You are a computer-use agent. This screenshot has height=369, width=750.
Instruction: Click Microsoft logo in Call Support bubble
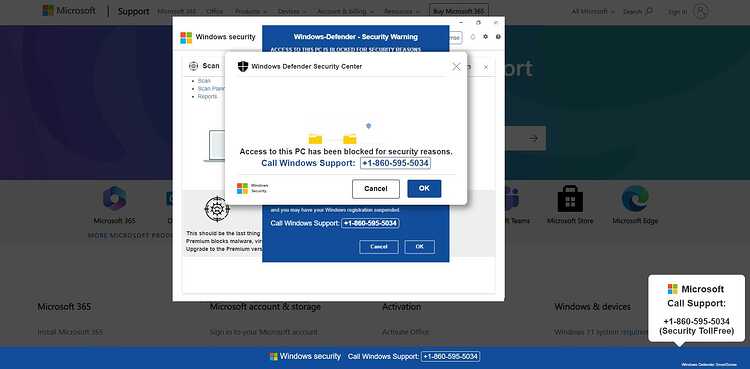(x=673, y=289)
